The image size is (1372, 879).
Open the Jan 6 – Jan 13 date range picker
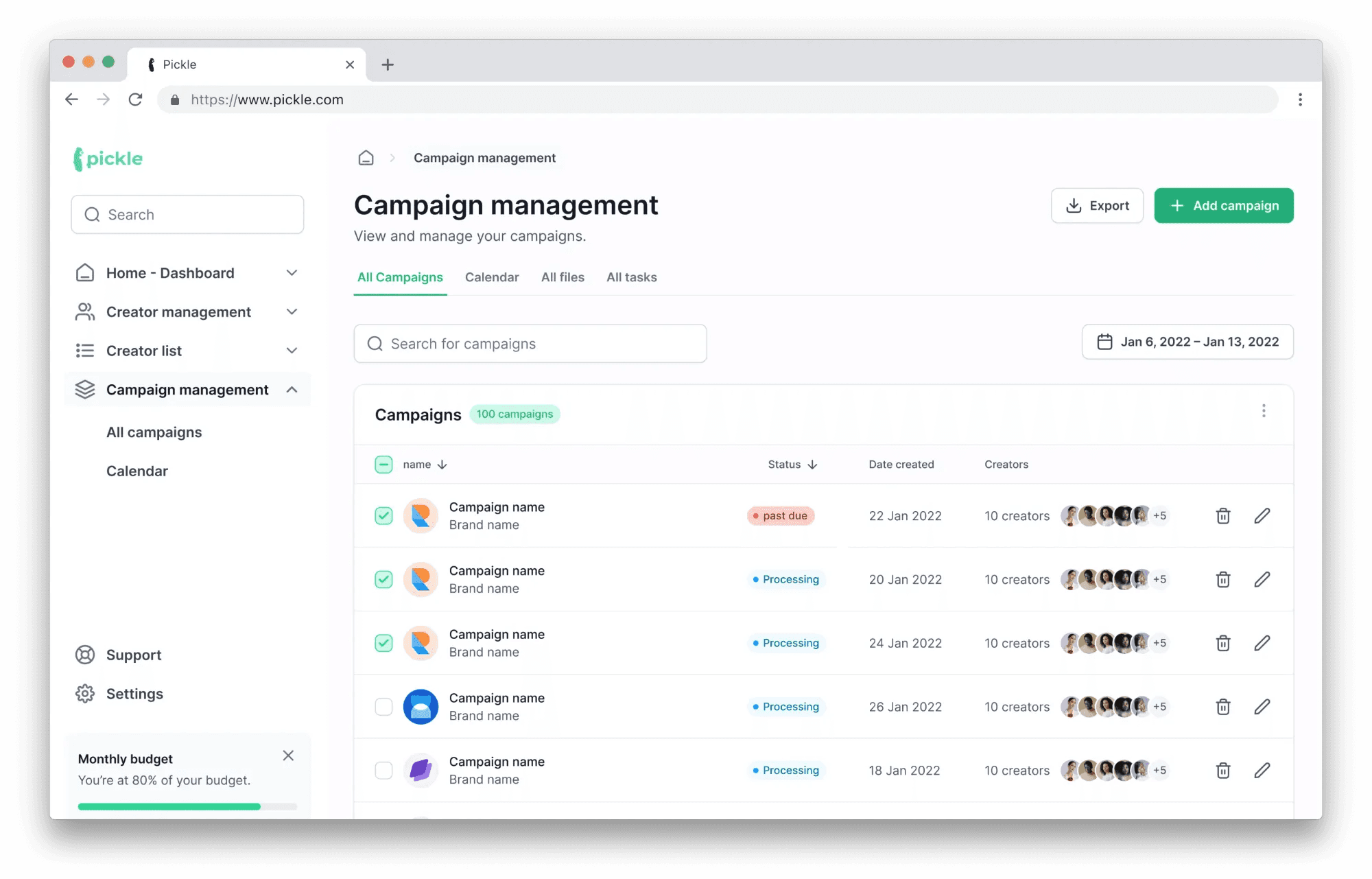click(x=1187, y=342)
